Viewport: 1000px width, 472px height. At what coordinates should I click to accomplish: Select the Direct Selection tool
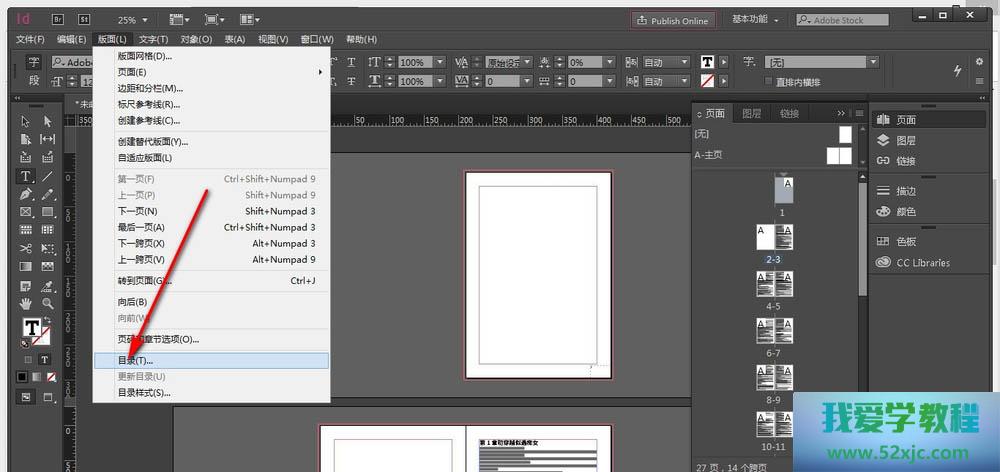[47, 121]
